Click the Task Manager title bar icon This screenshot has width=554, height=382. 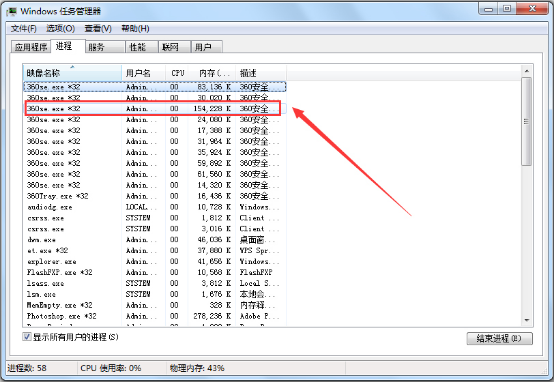[x=11, y=11]
